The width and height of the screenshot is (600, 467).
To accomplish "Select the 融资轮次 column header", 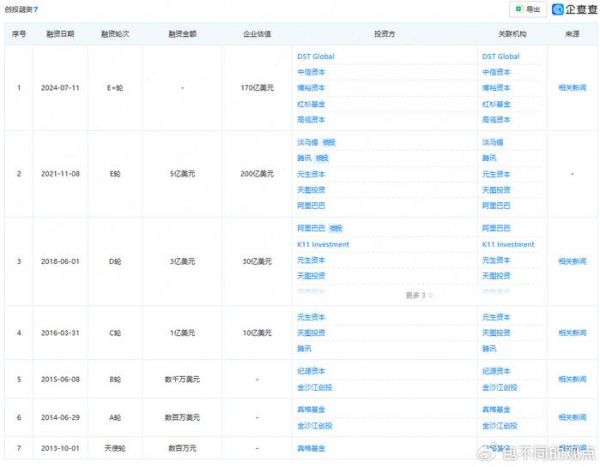I will coord(115,34).
